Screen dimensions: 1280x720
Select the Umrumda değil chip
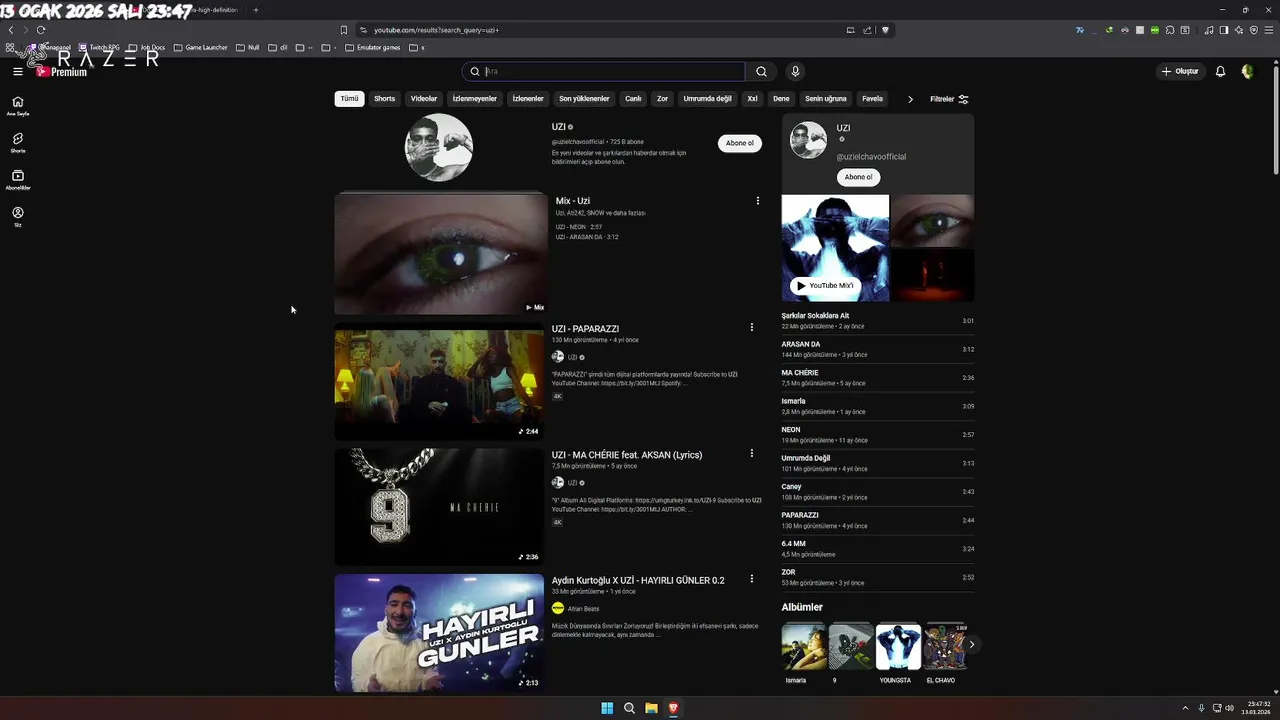[x=708, y=99]
